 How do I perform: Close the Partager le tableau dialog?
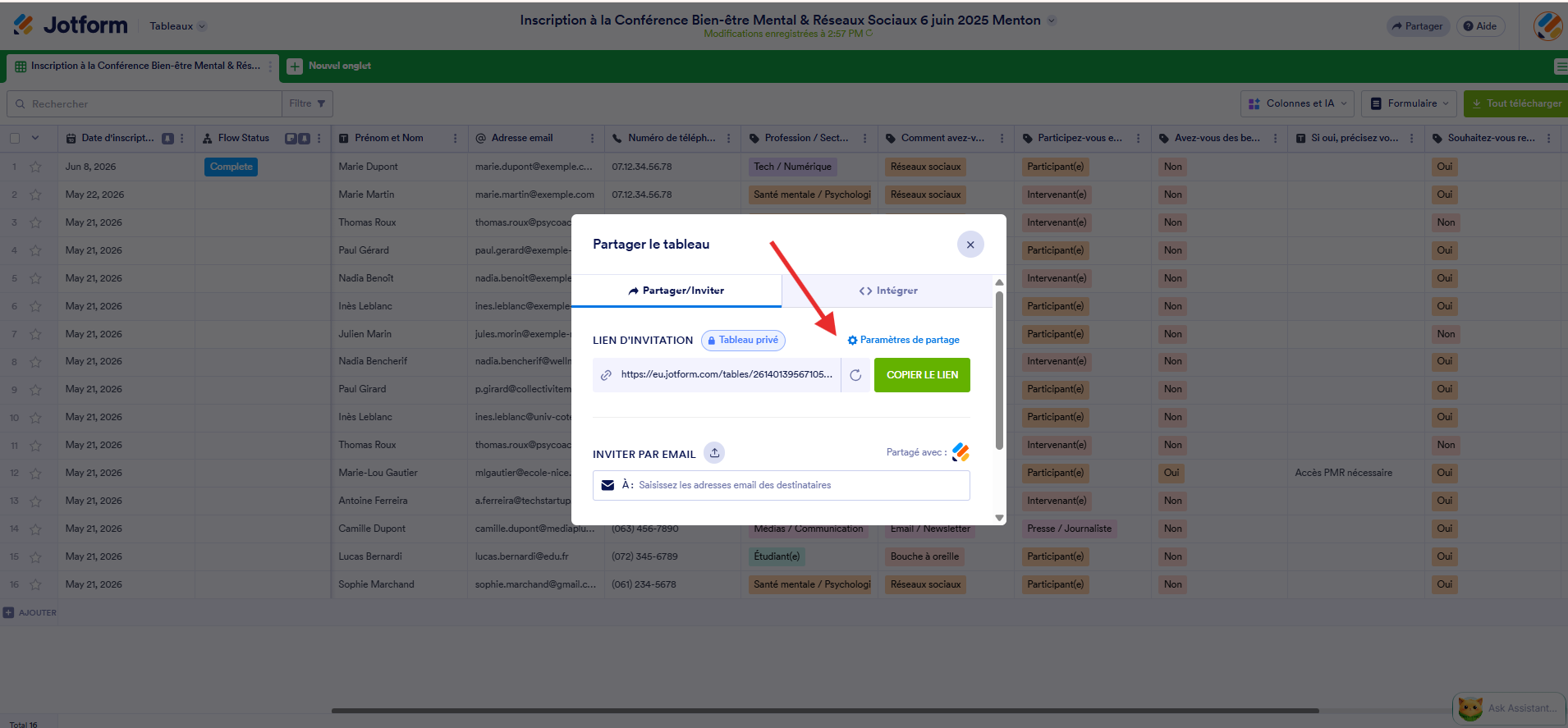tap(970, 245)
